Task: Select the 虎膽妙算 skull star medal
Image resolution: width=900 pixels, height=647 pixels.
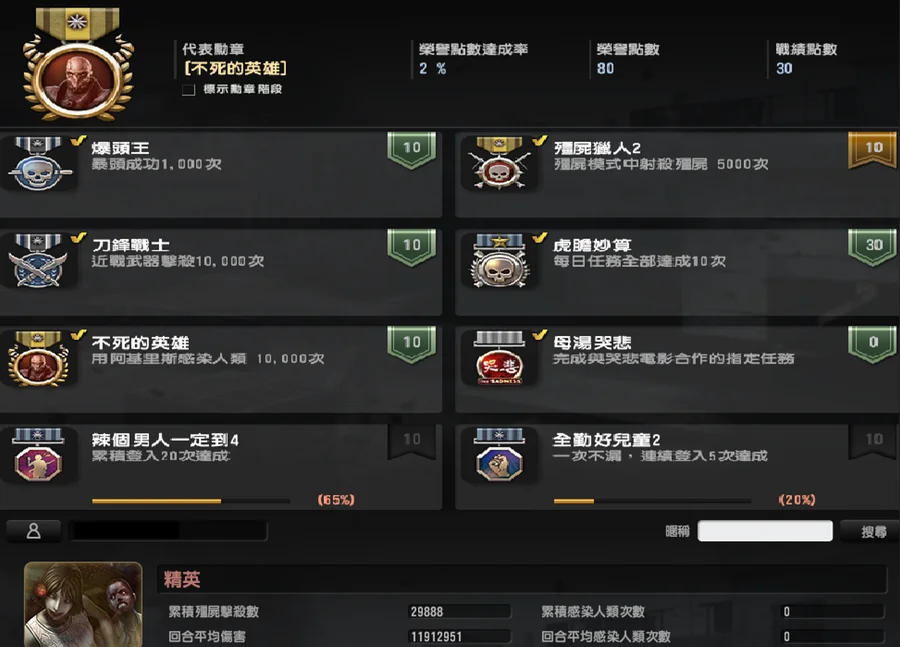Action: [499, 261]
